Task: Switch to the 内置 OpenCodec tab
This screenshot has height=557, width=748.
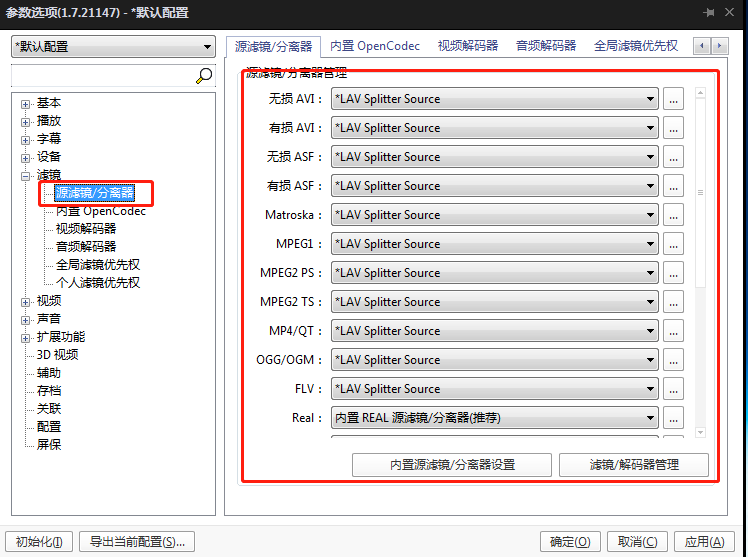Action: (x=375, y=46)
